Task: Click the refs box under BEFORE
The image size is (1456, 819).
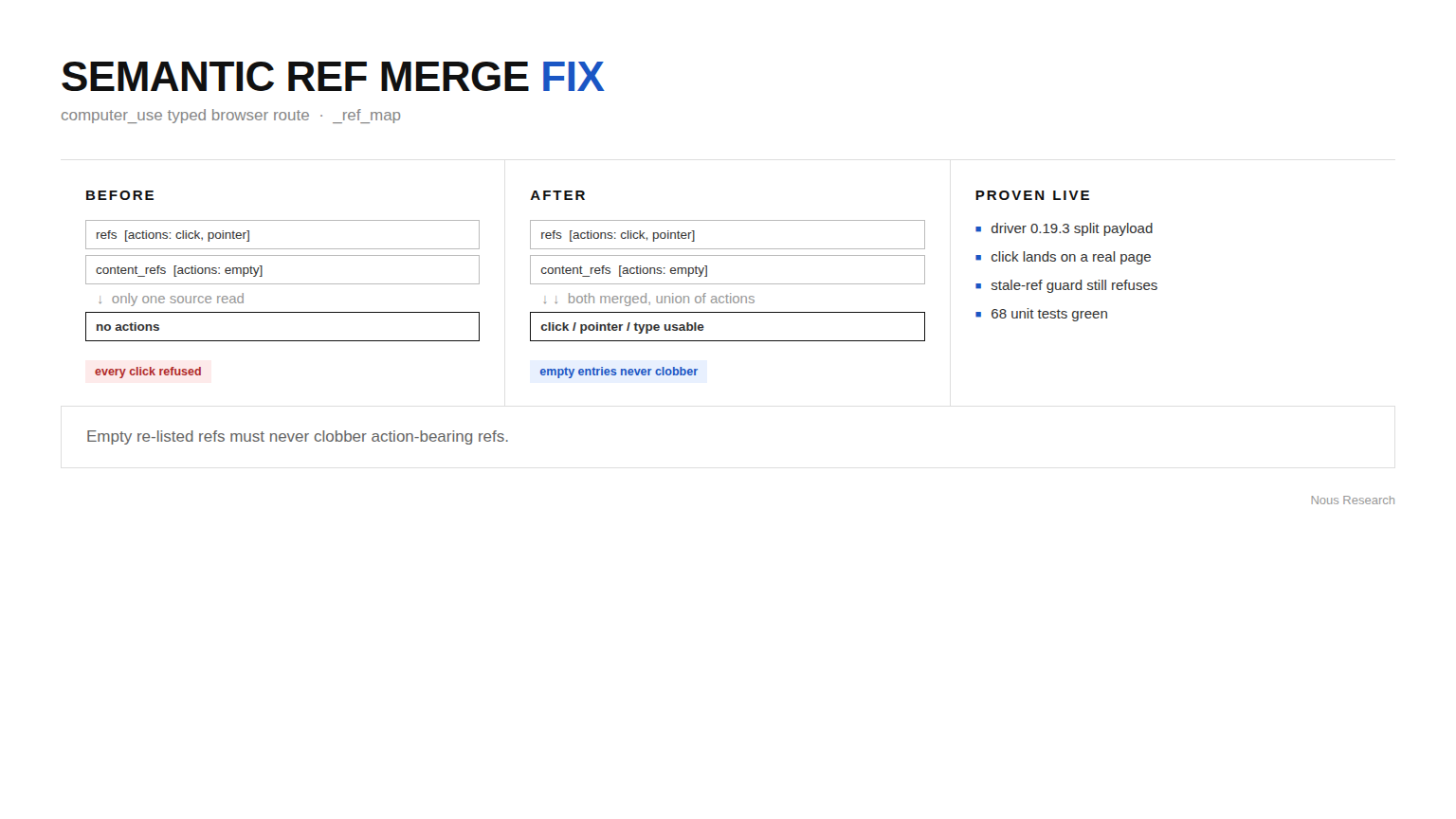Action: [x=282, y=235]
